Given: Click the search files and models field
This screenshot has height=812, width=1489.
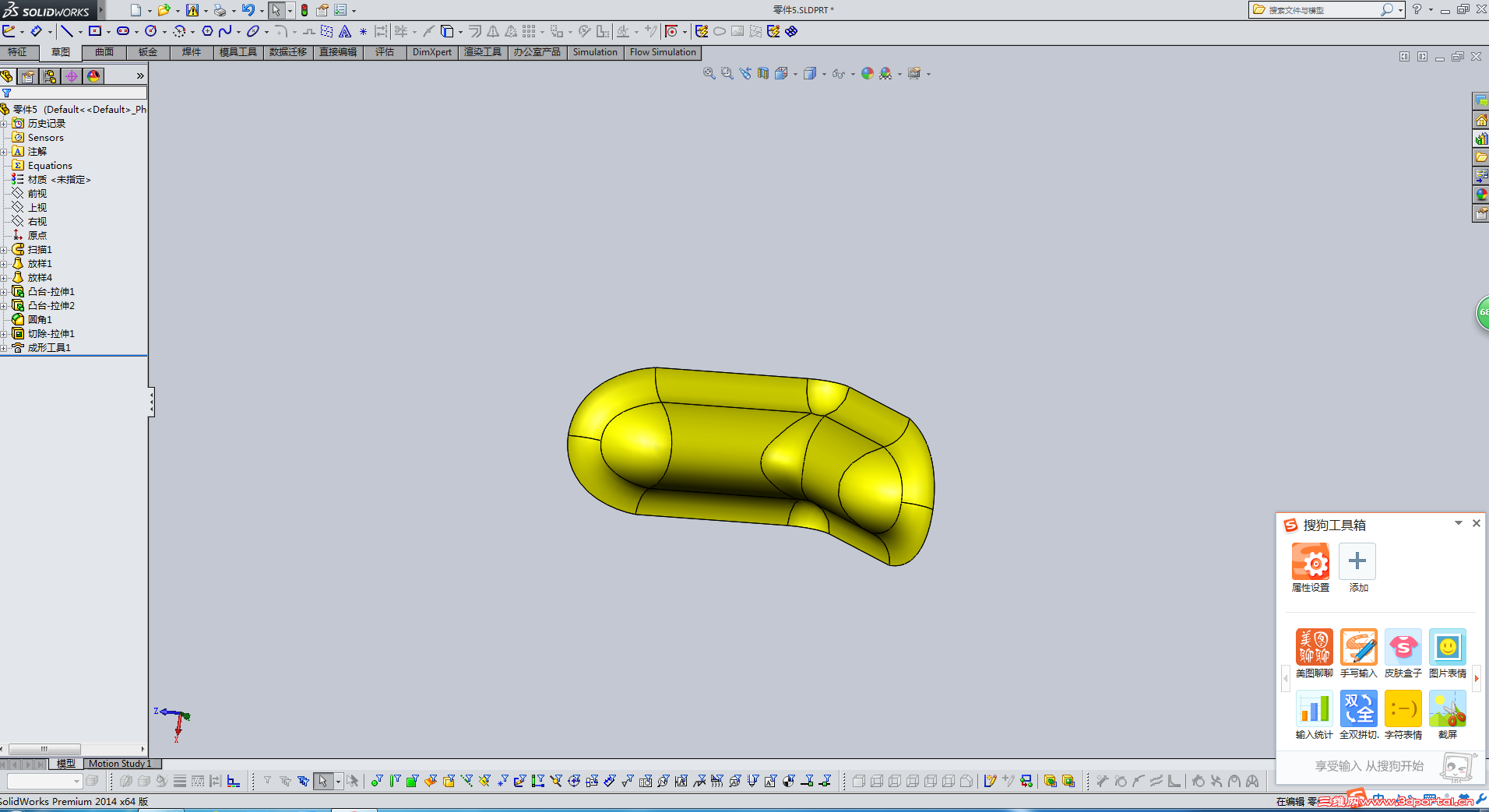Looking at the screenshot, I should pos(1324,10).
